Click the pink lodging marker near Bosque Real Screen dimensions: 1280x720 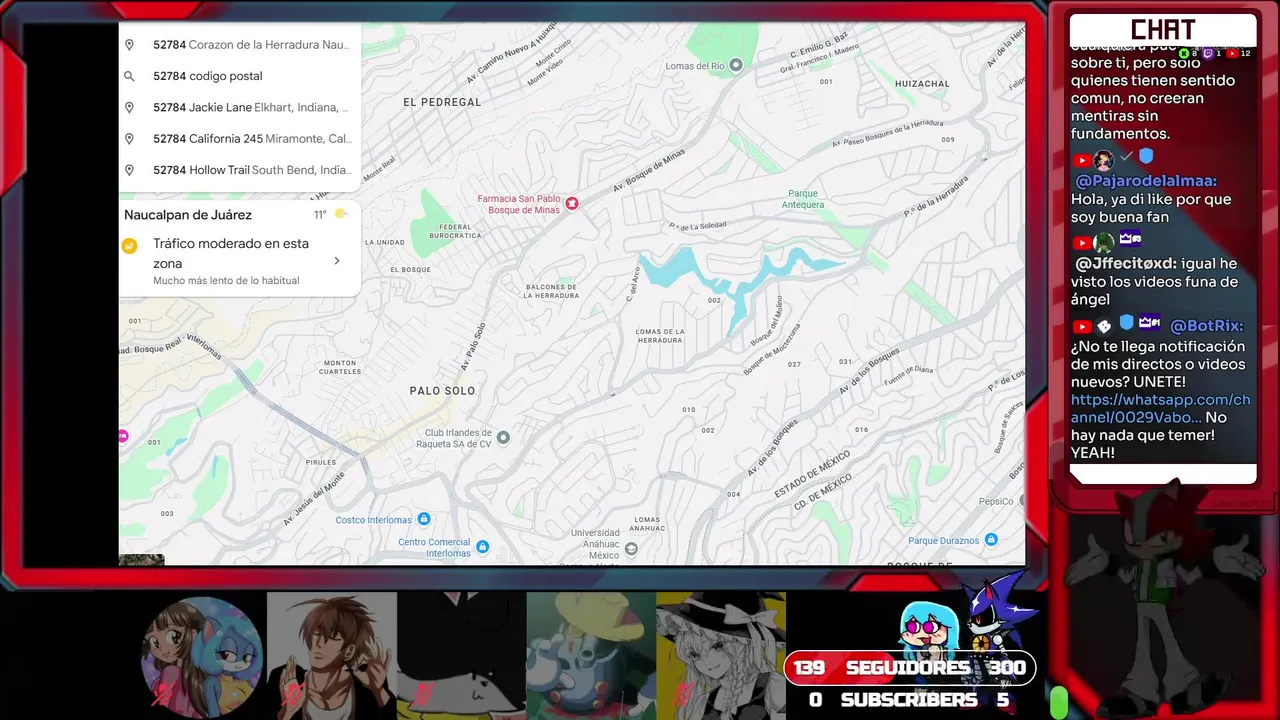(123, 436)
